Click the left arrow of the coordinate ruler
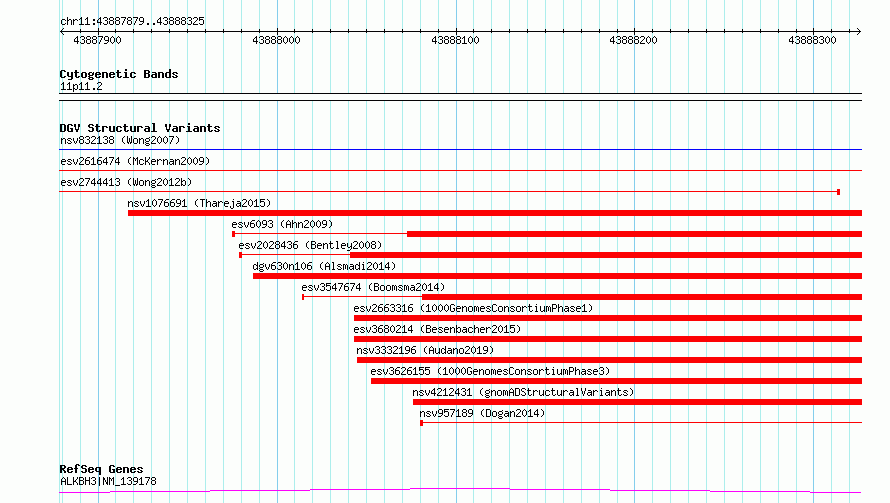The height and width of the screenshot is (503, 890). (x=62, y=31)
